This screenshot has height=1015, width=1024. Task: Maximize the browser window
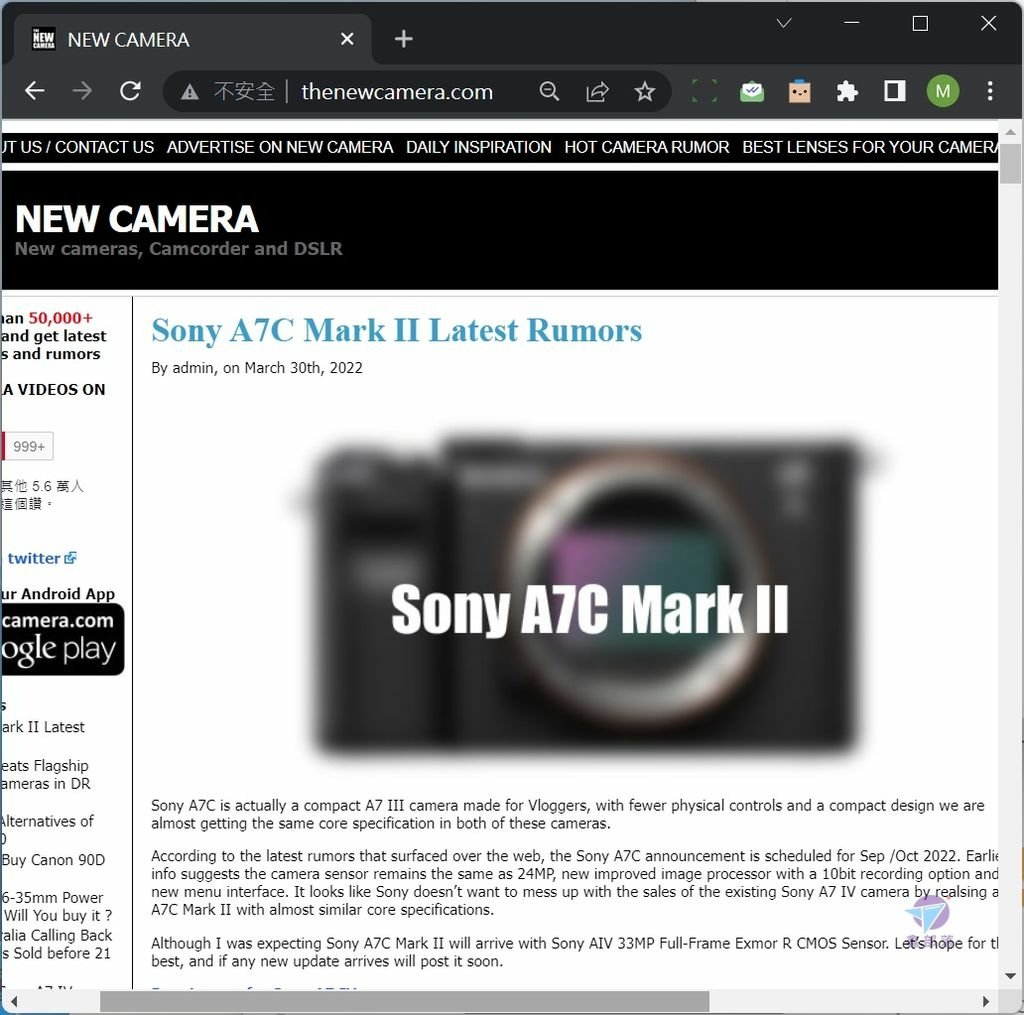point(920,24)
